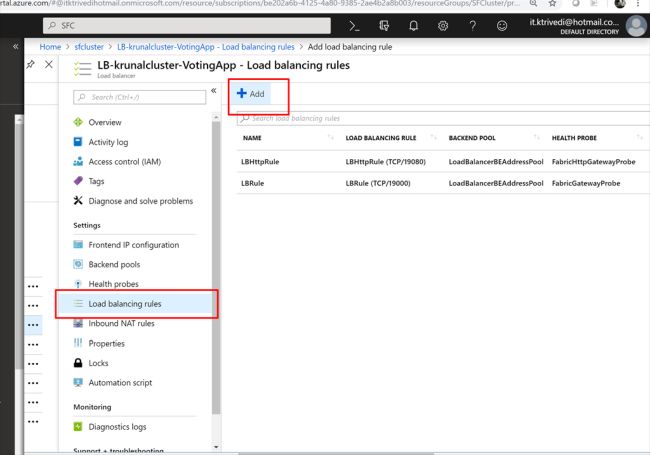Go to Home breadcrumb link
Image resolution: width=650 pixels, height=455 pixels.
pyautogui.click(x=50, y=47)
